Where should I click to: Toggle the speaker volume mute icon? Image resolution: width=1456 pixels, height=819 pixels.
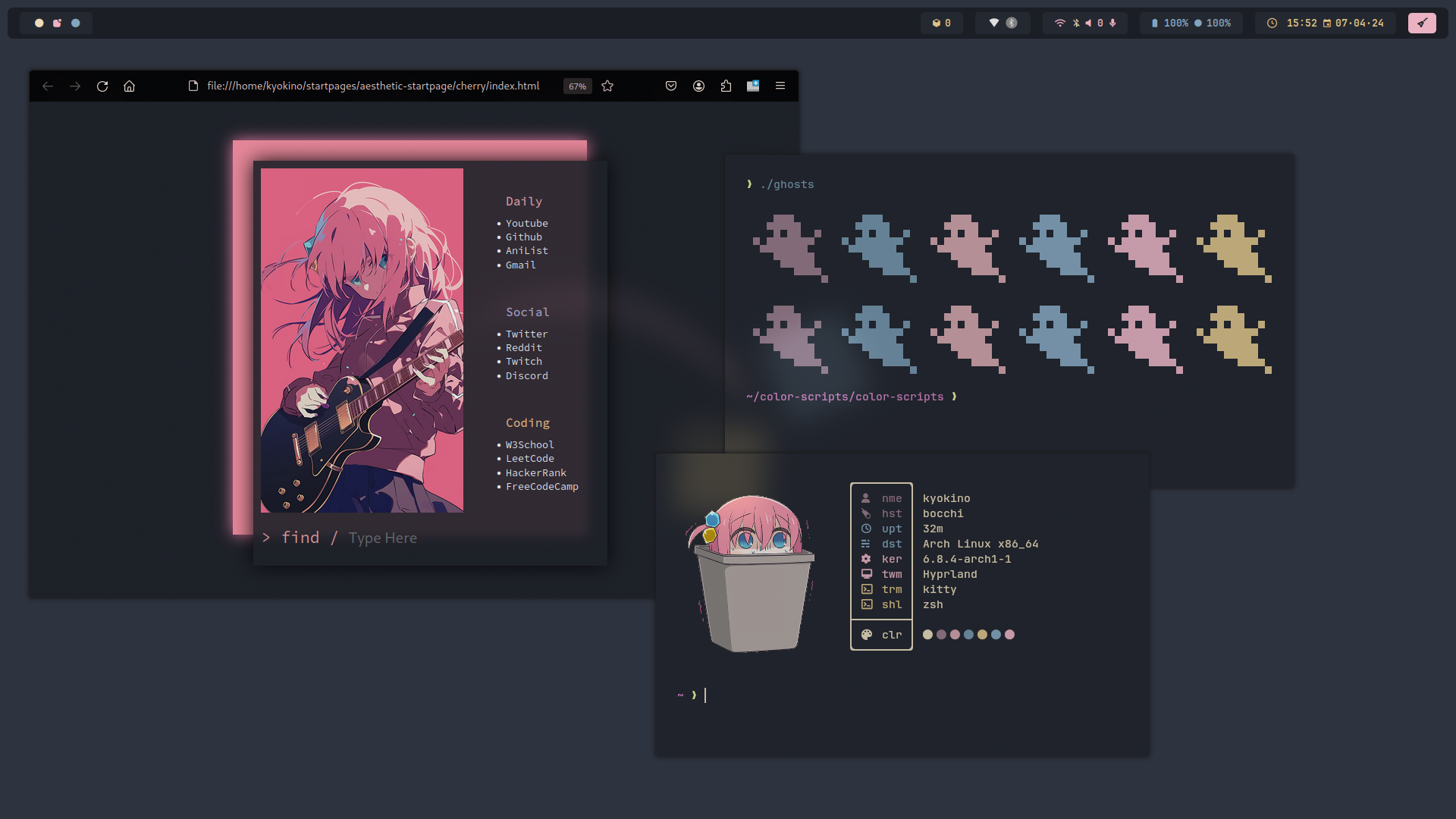1088,23
